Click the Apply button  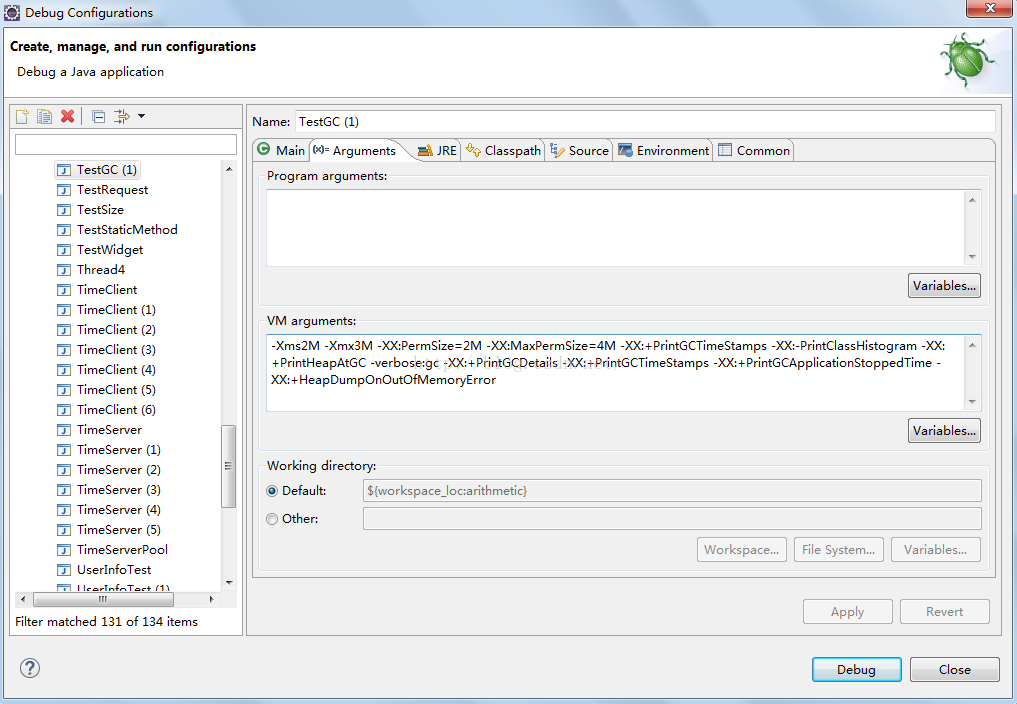848,612
